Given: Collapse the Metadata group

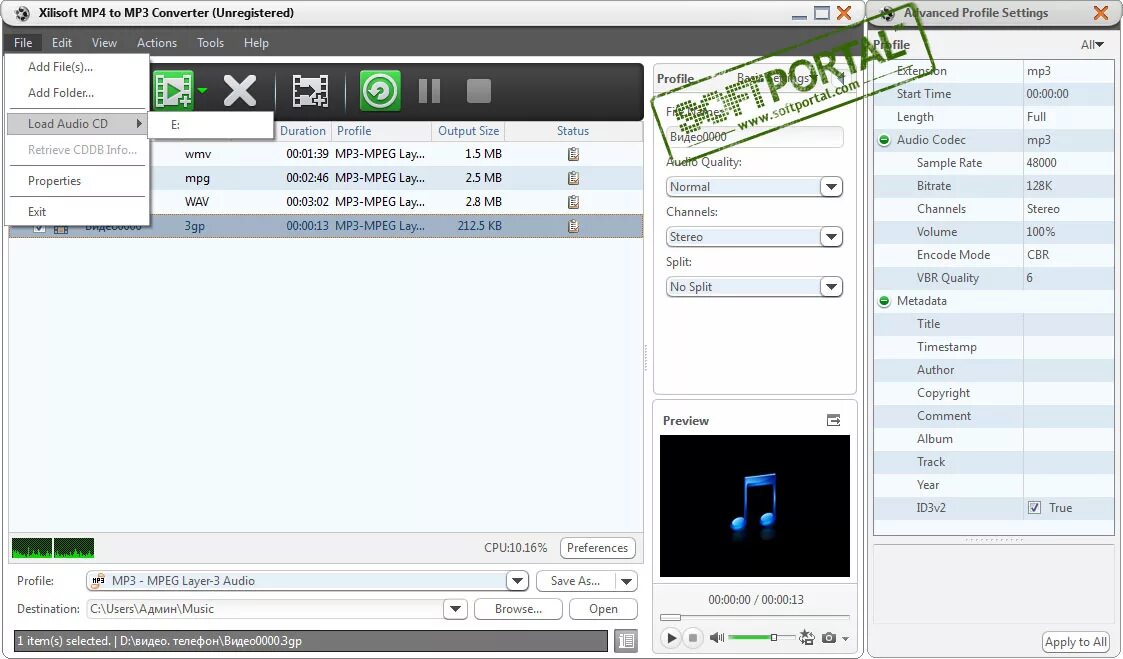Looking at the screenshot, I should 885,302.
